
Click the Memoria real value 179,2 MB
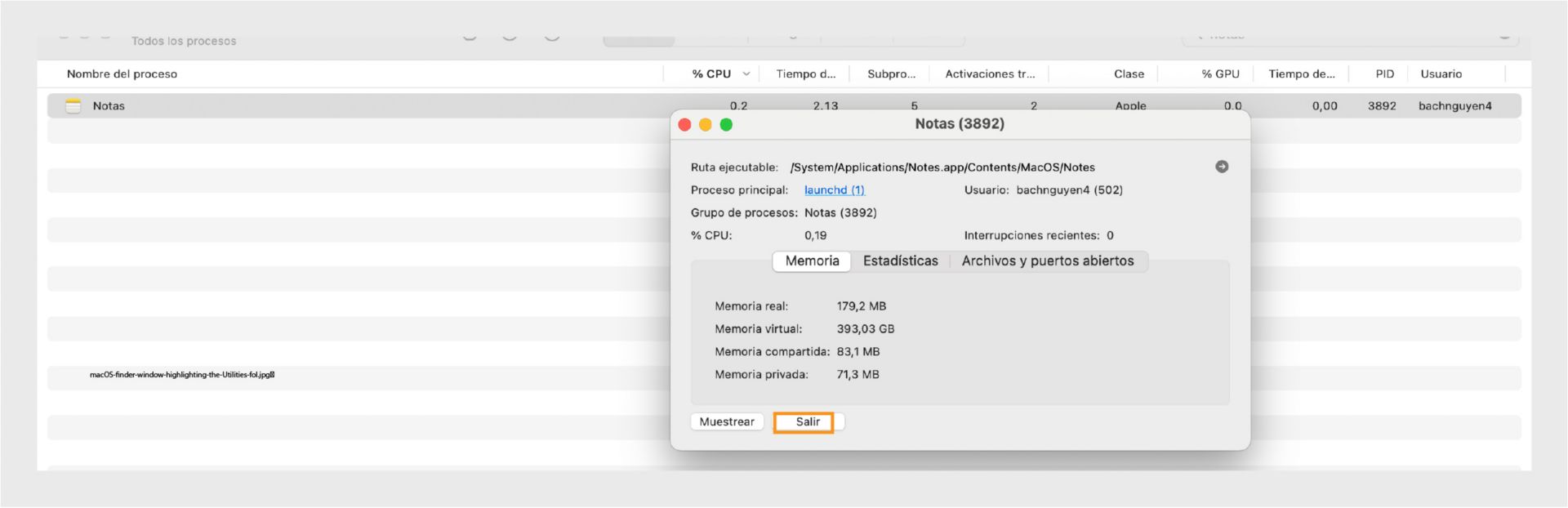coord(861,306)
